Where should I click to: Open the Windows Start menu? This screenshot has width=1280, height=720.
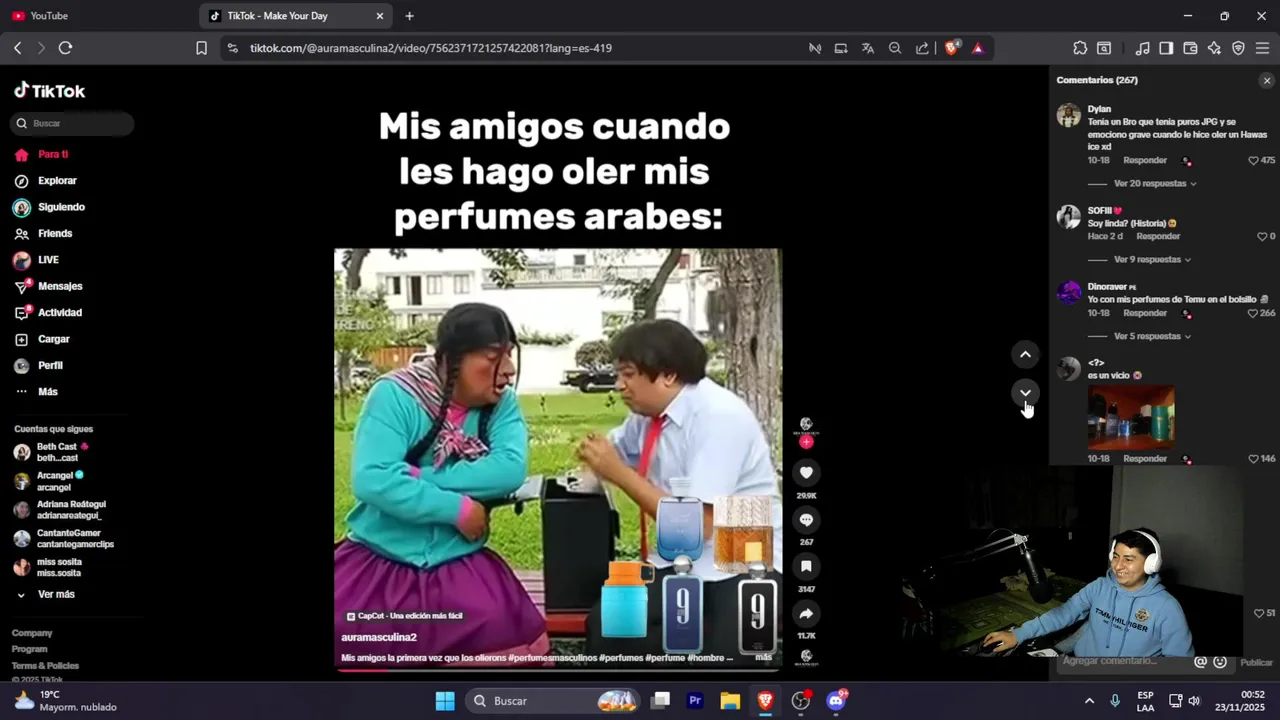coord(445,700)
